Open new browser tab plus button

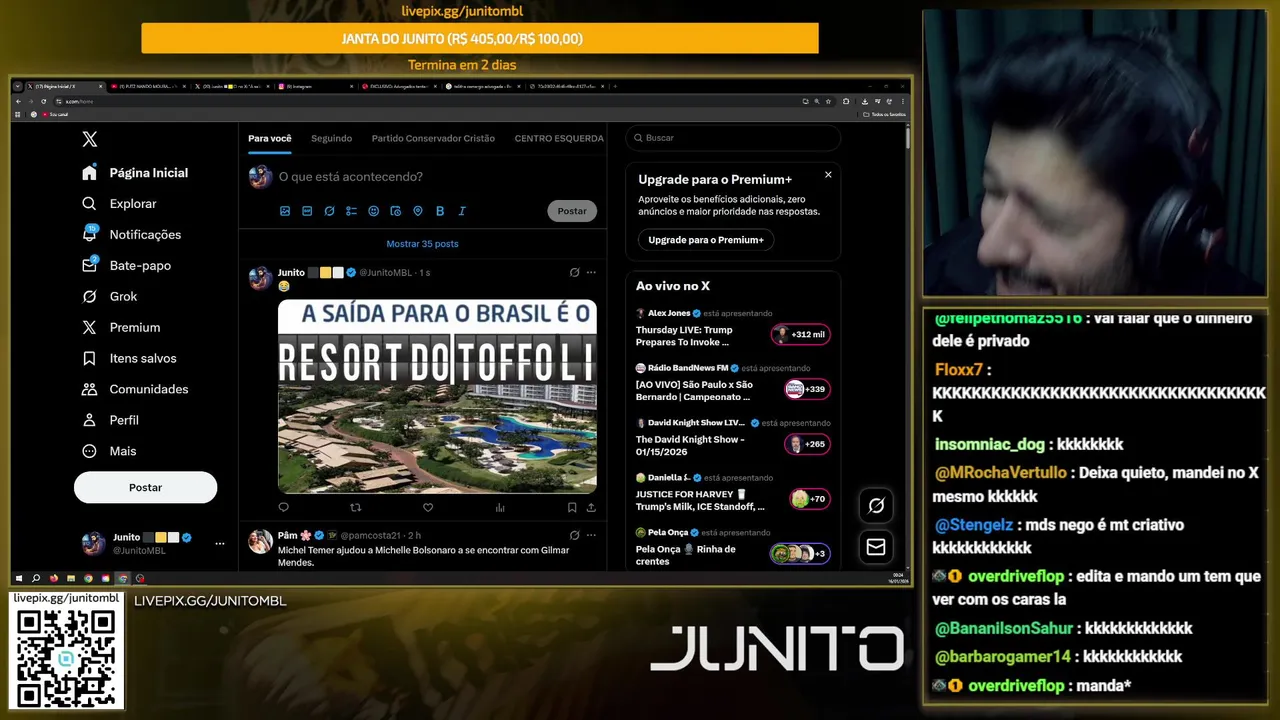coord(615,87)
